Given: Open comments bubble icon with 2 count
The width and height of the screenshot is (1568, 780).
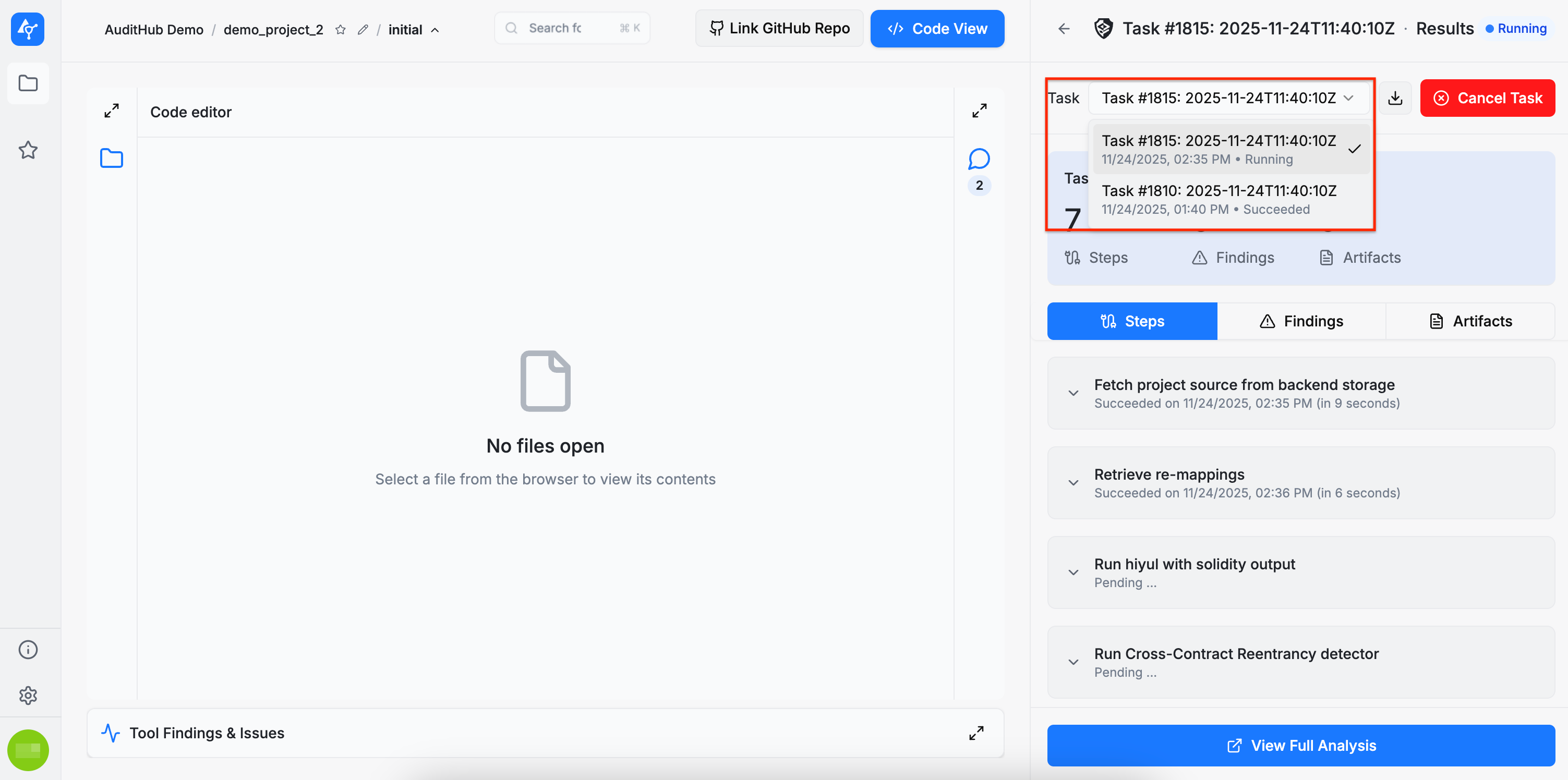Looking at the screenshot, I should (979, 160).
